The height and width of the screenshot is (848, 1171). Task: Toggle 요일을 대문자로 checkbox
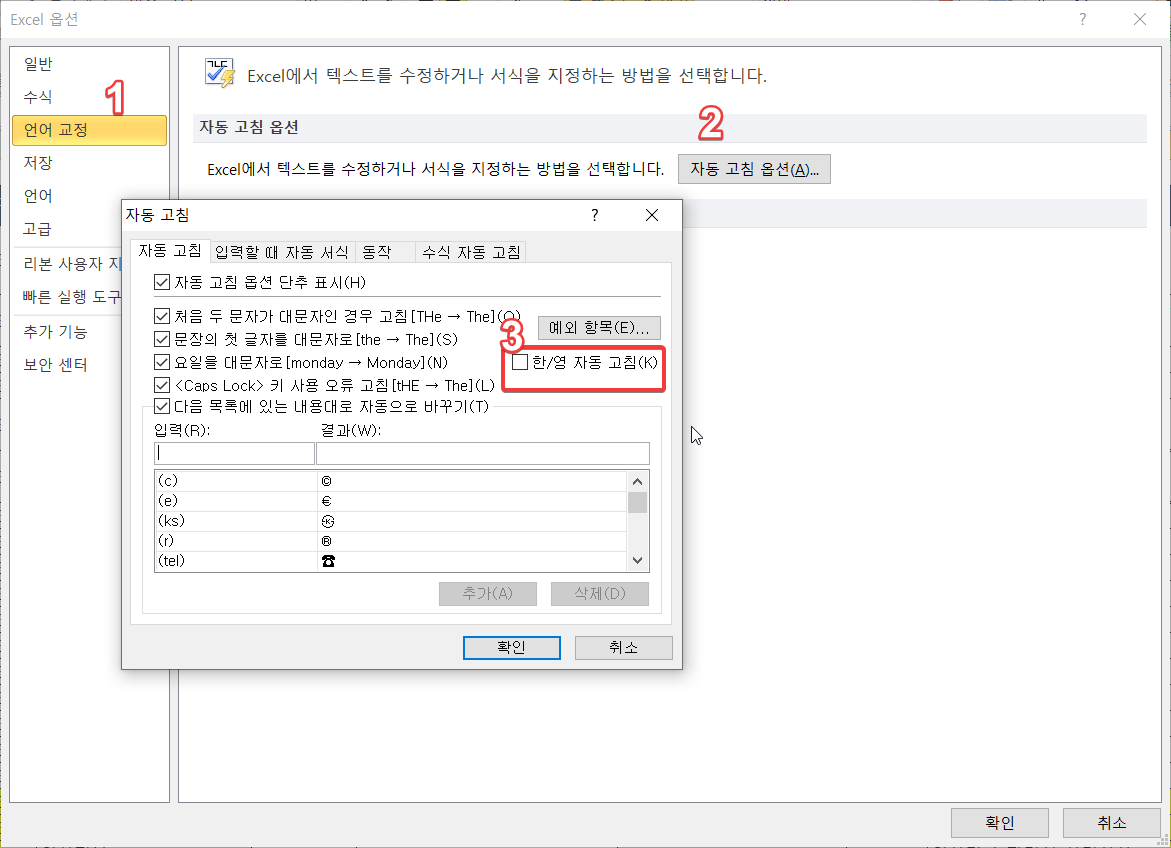162,362
